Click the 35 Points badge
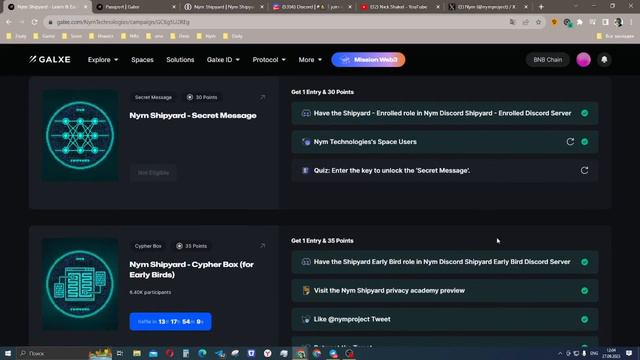The image size is (640, 360). pos(191,246)
